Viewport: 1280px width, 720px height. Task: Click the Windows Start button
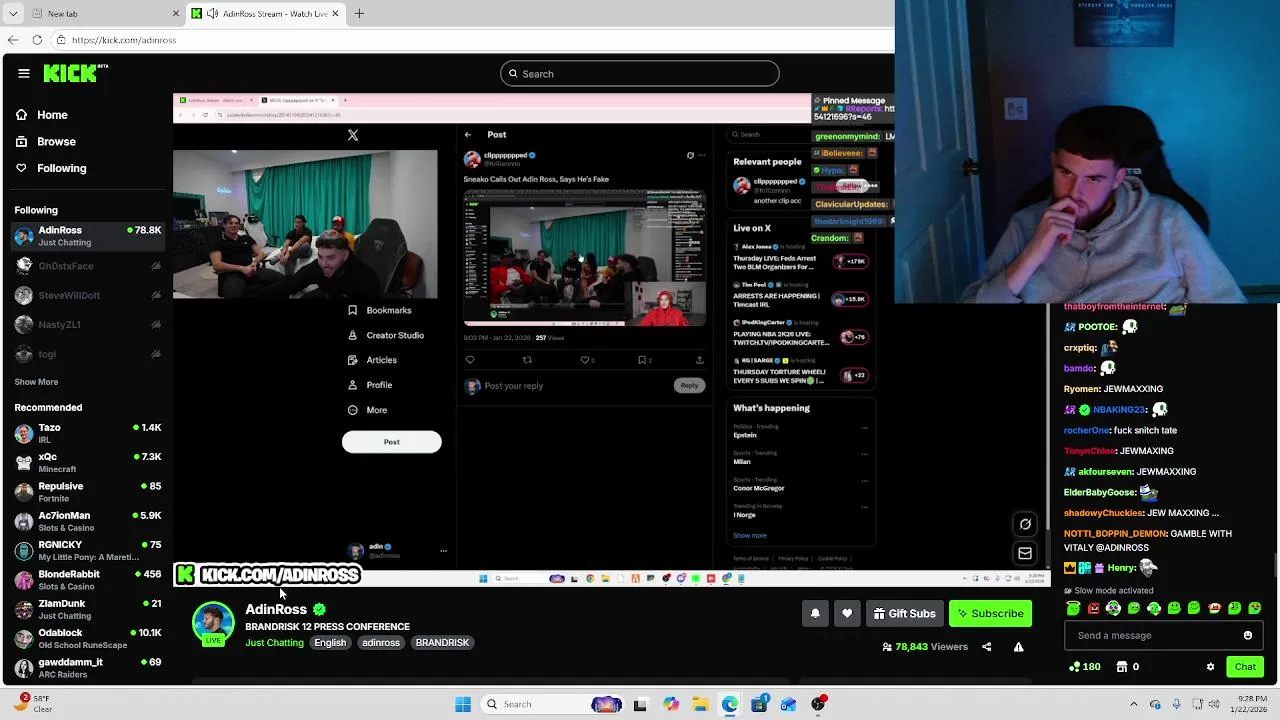pyautogui.click(x=463, y=704)
